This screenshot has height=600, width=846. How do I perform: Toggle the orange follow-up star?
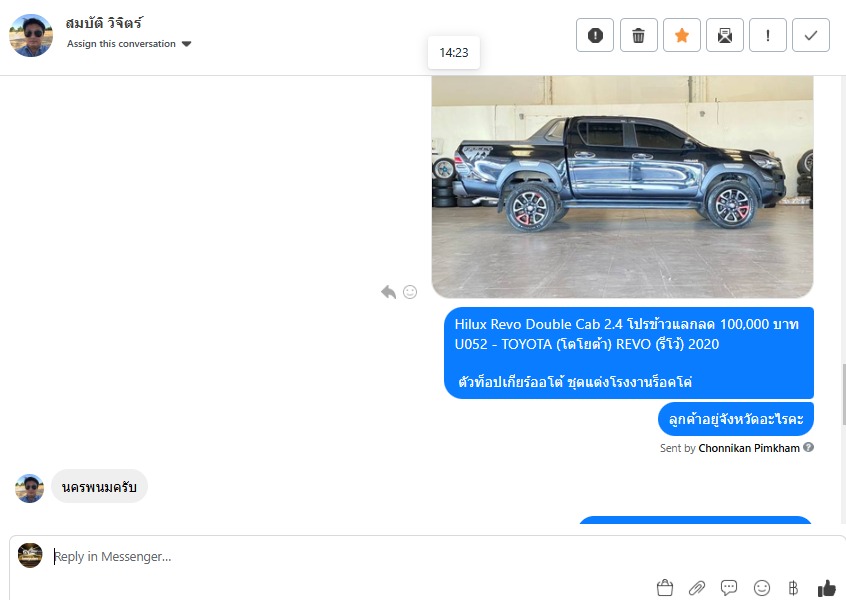point(681,36)
